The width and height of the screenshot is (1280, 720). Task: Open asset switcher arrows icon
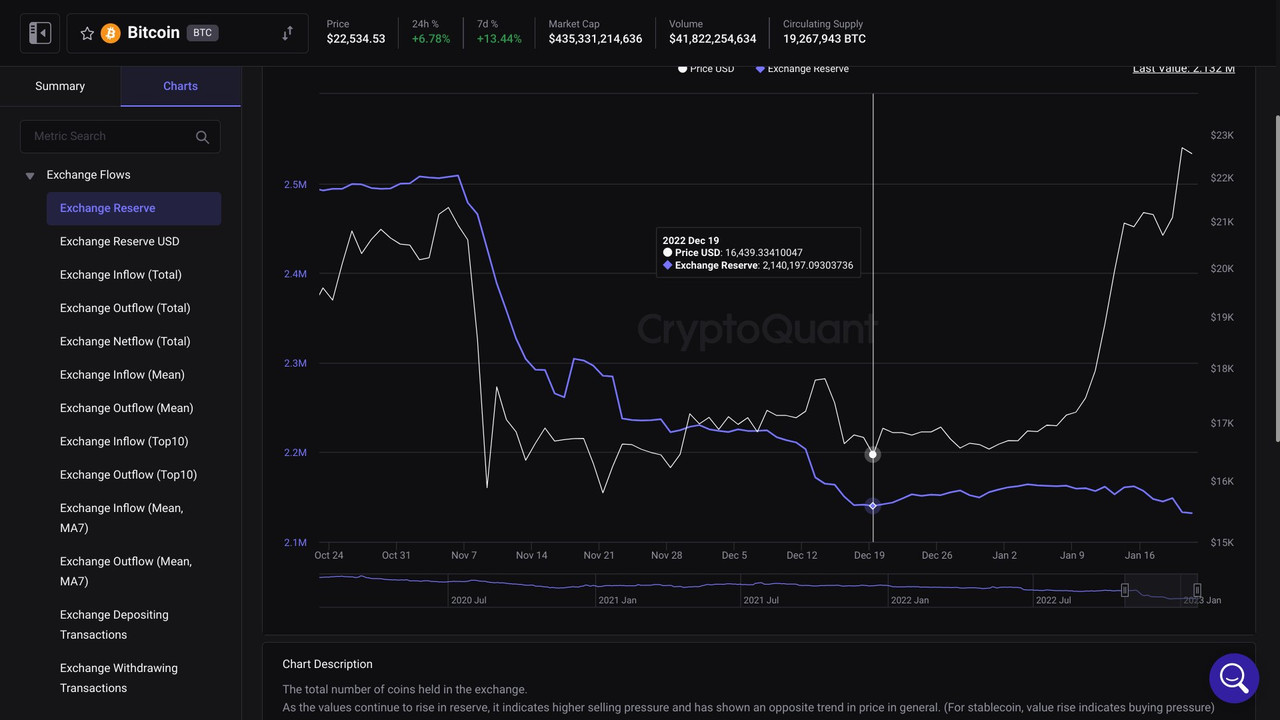click(x=287, y=33)
